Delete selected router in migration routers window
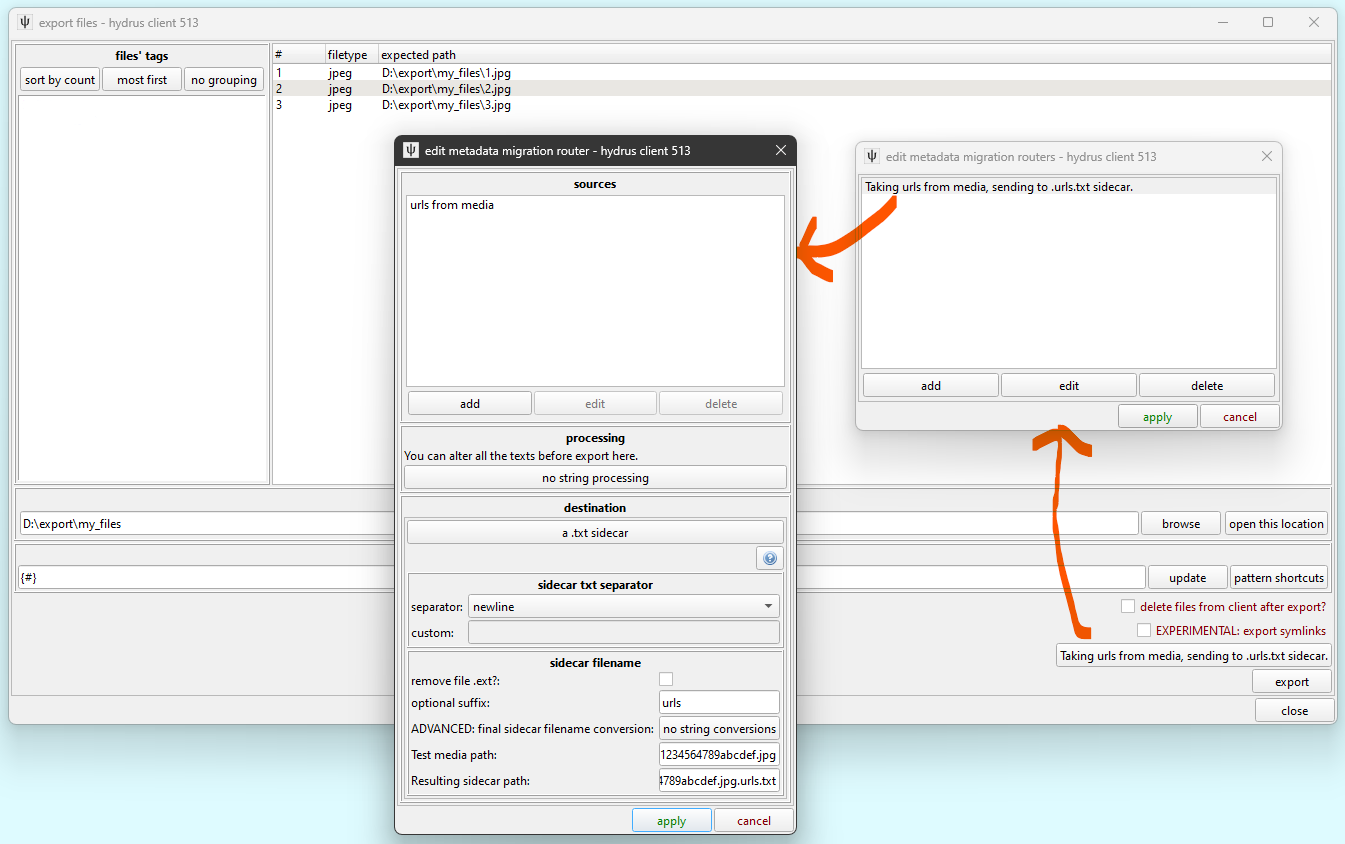This screenshot has height=844, width=1345. (x=1207, y=385)
